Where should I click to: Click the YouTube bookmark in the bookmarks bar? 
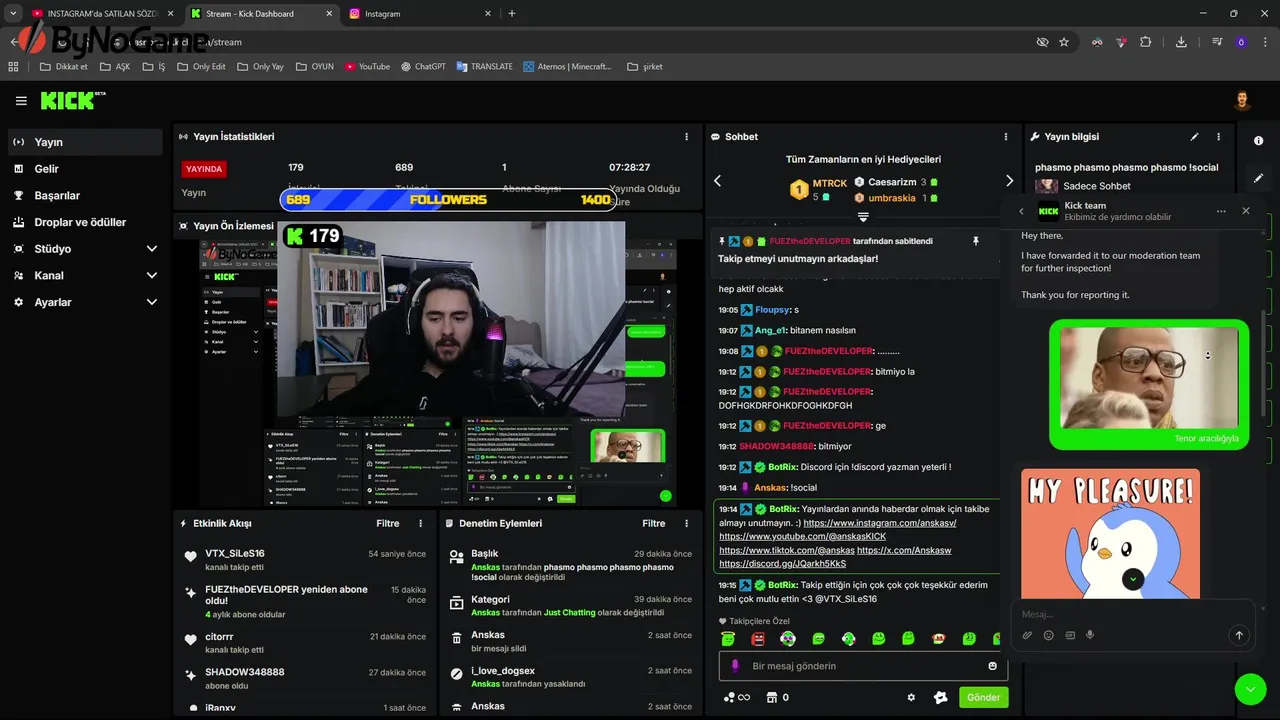(x=367, y=67)
